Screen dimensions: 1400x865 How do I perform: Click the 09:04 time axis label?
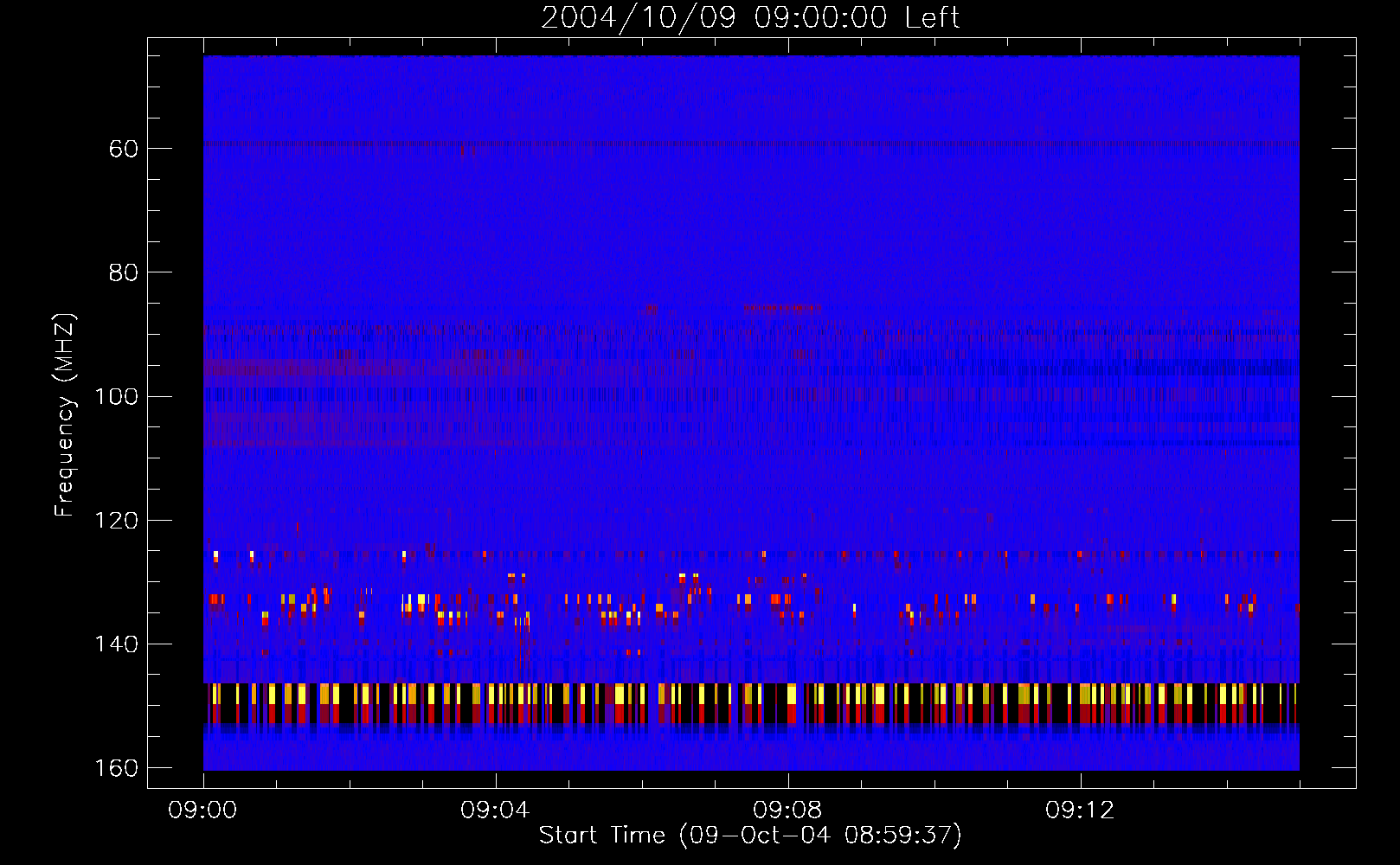(x=495, y=811)
